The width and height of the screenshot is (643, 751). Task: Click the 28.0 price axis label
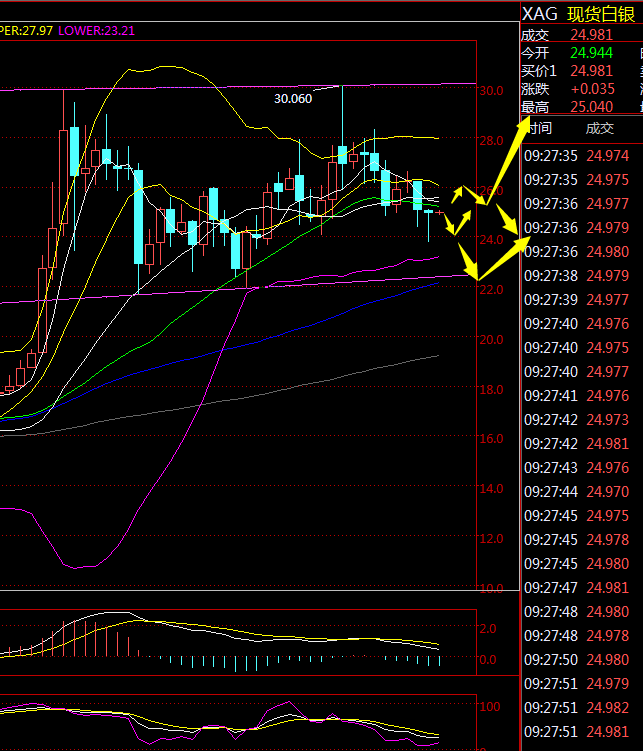tap(491, 141)
